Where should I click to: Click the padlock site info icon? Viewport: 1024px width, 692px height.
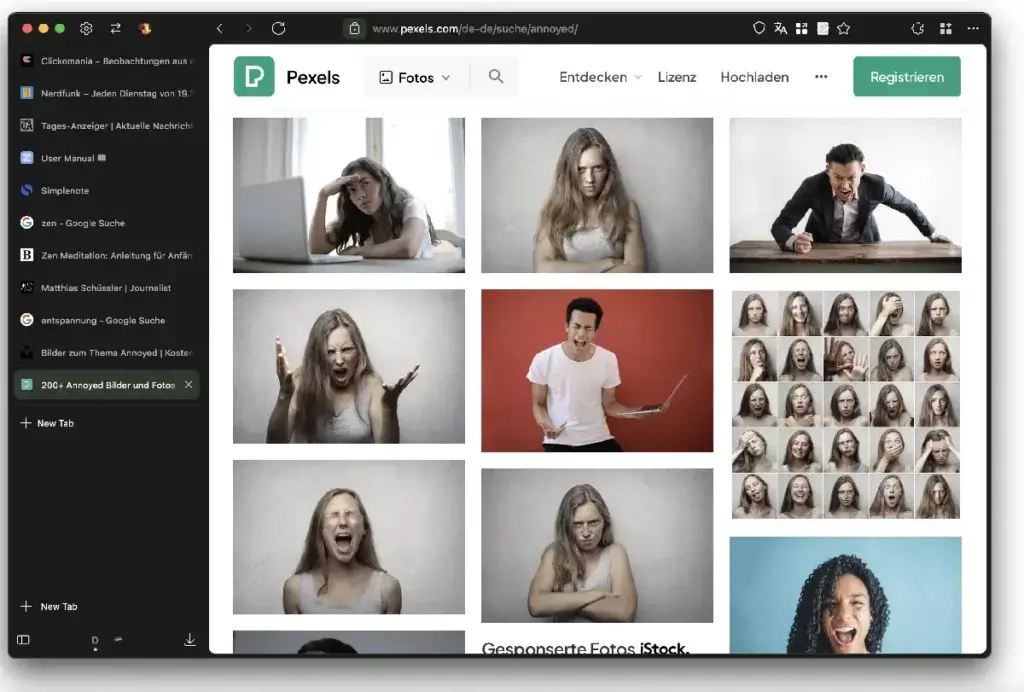(355, 29)
